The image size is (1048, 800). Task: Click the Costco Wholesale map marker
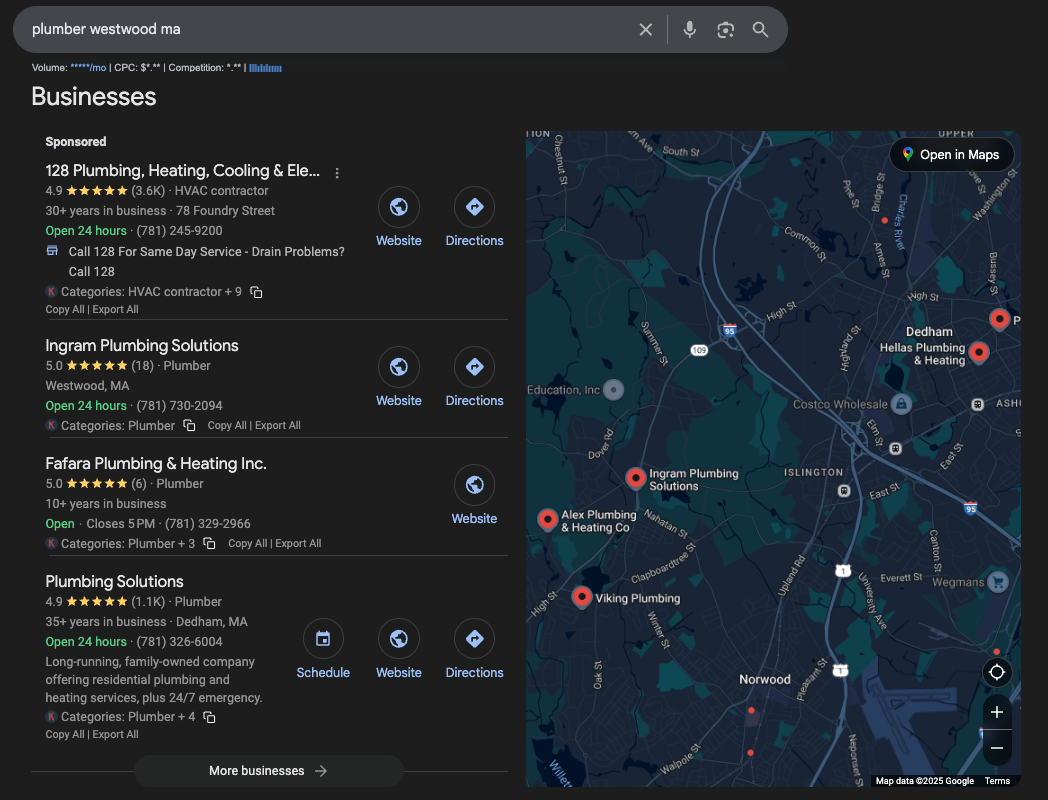902,404
